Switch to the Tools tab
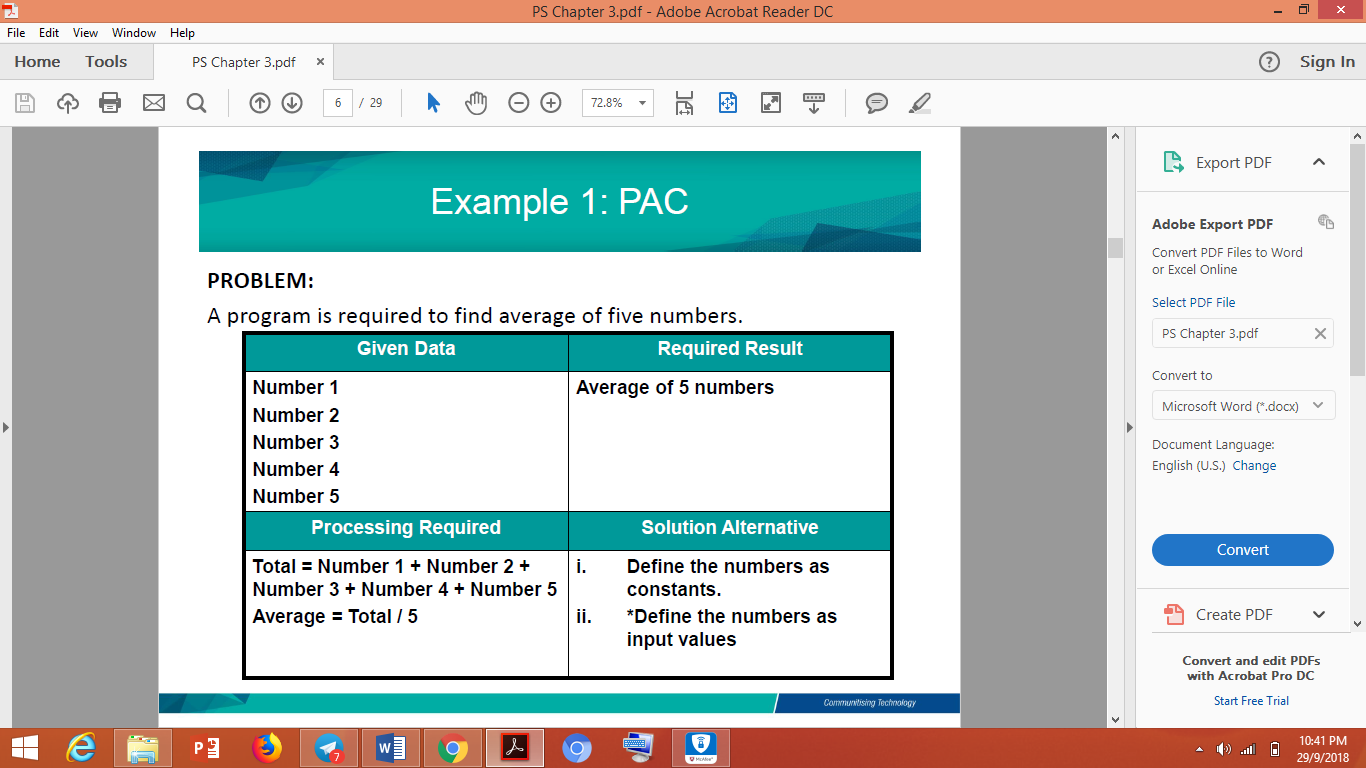This screenshot has width=1366, height=768. 106,61
